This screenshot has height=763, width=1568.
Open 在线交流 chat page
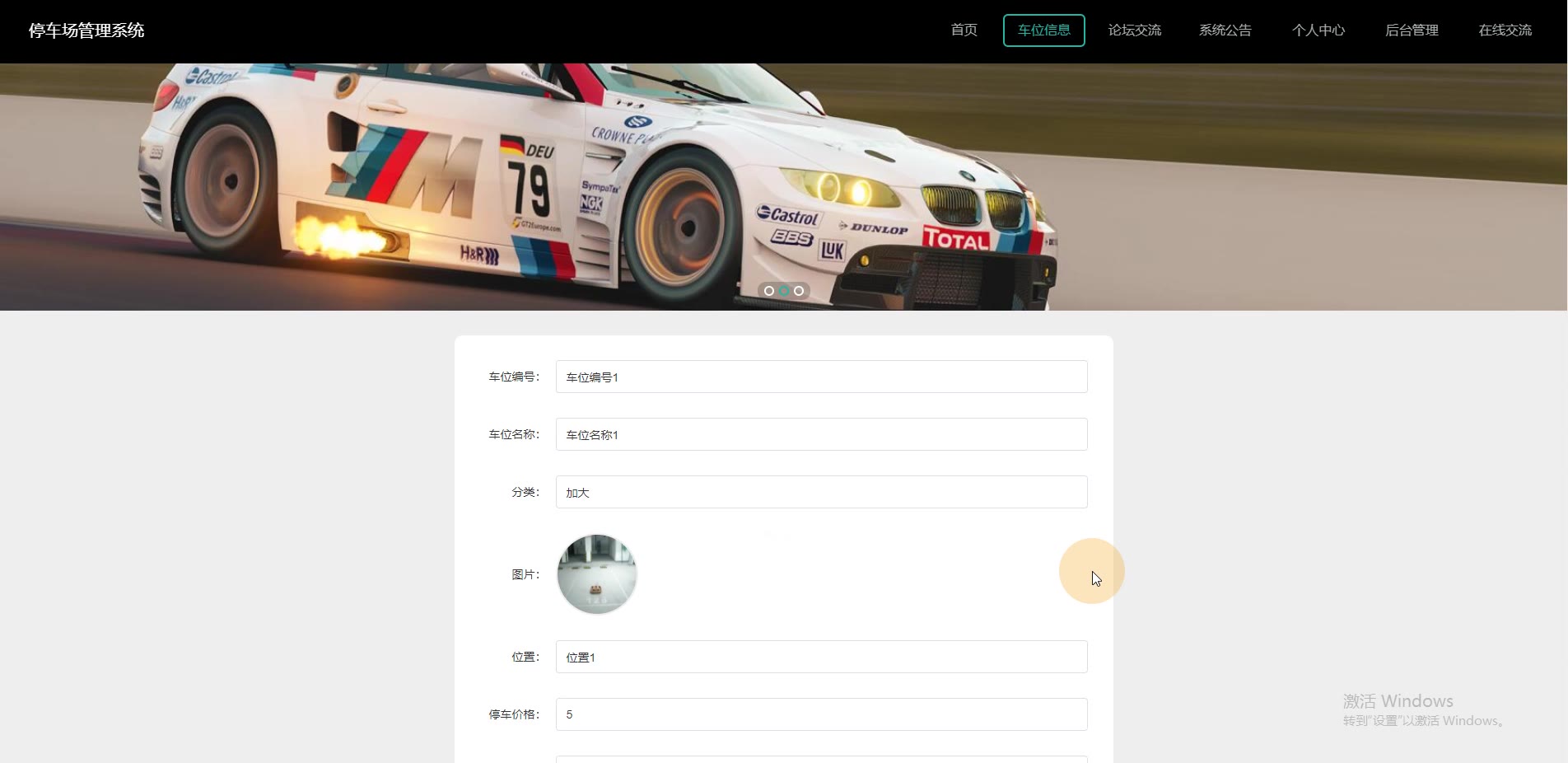pos(1505,30)
